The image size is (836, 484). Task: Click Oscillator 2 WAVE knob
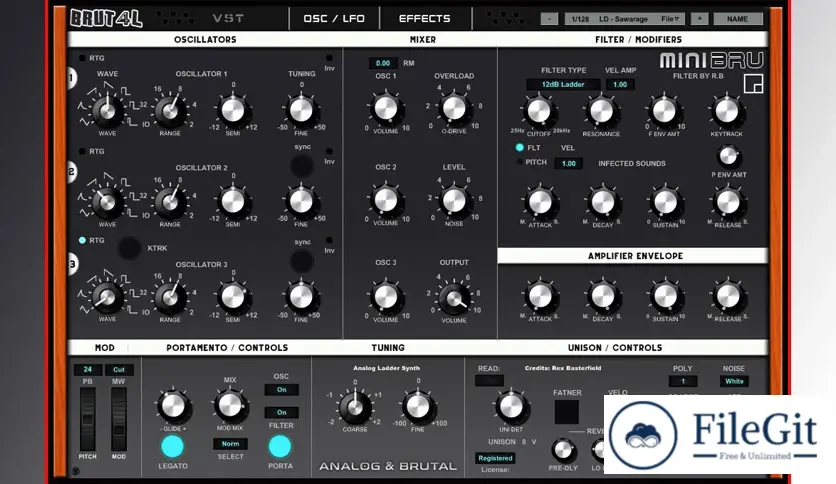(x=107, y=202)
